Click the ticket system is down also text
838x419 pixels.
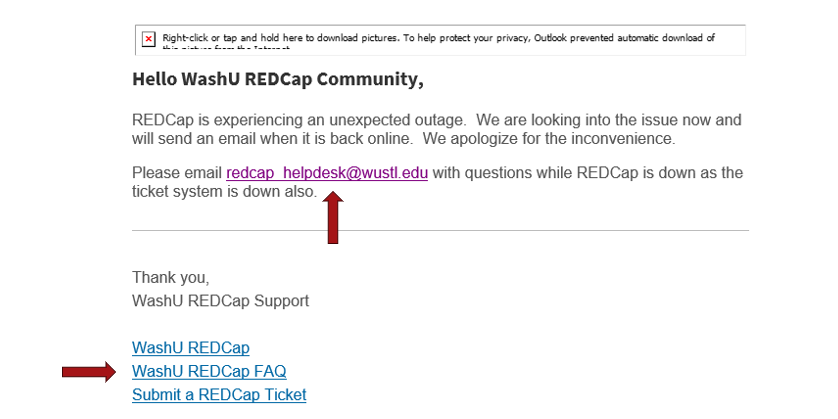pyautogui.click(x=224, y=191)
